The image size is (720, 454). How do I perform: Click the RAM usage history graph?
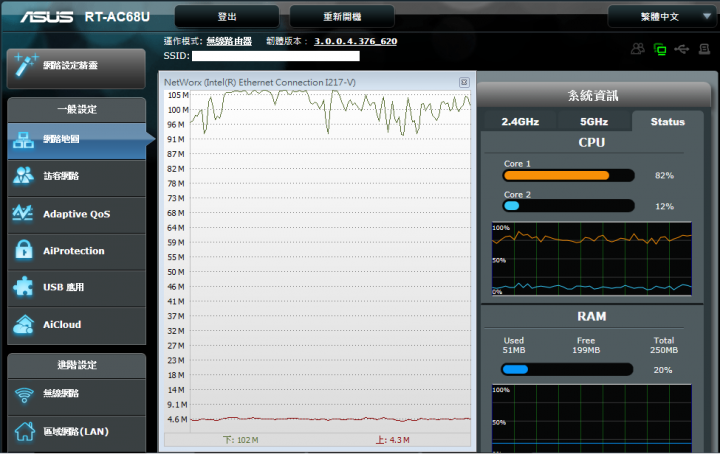pyautogui.click(x=591, y=418)
